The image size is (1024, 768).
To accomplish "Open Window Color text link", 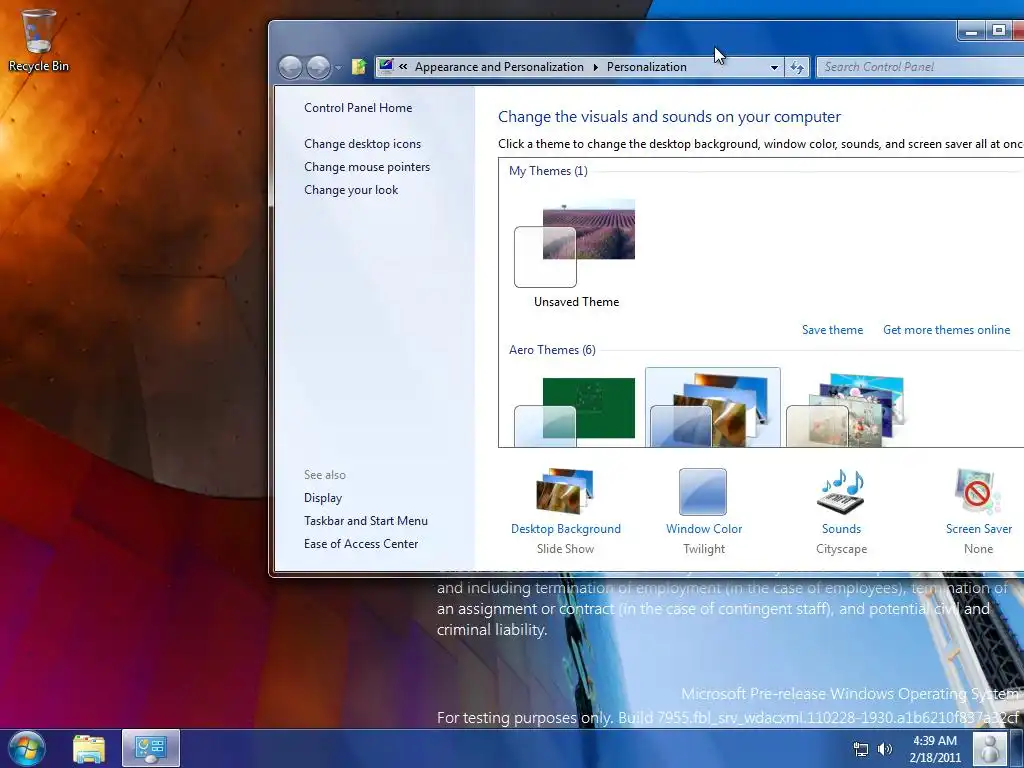I will point(704,529).
